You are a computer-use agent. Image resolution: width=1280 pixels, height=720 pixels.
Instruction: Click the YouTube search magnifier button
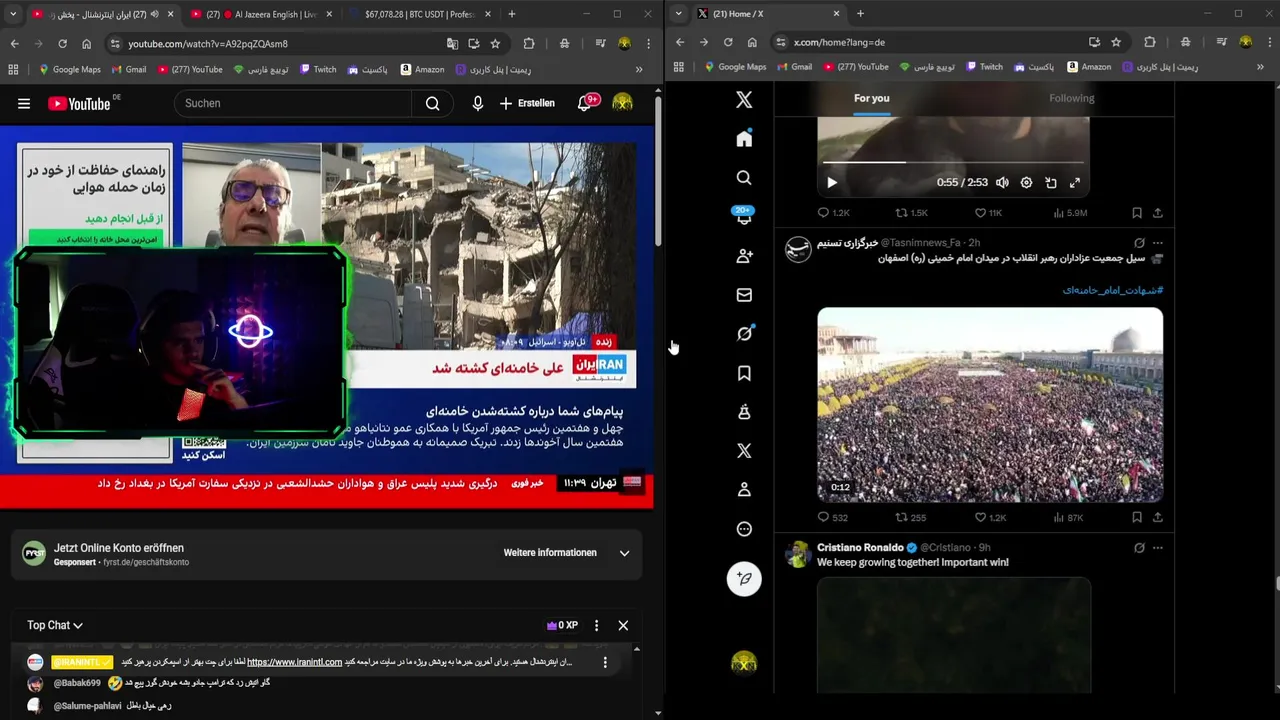point(432,103)
